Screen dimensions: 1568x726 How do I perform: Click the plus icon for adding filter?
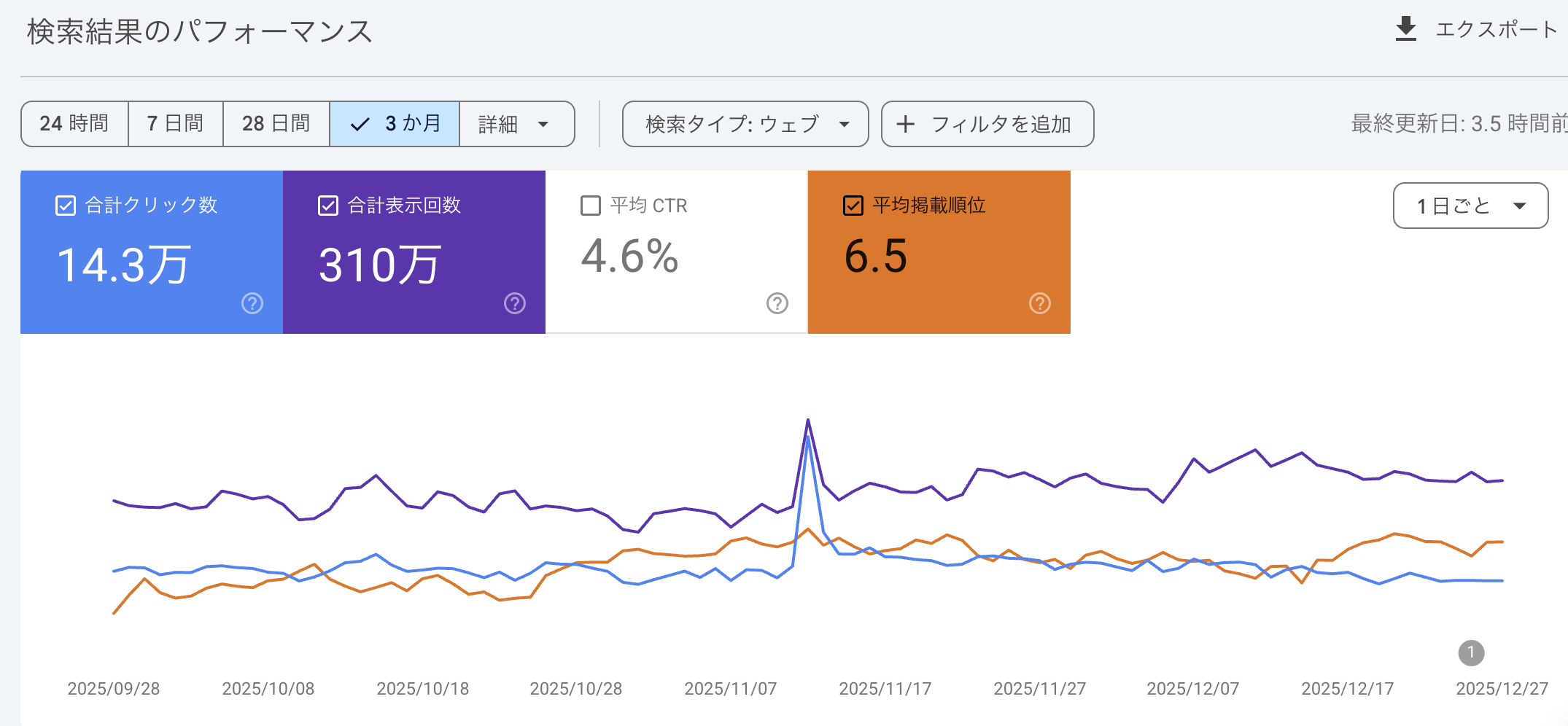(905, 124)
